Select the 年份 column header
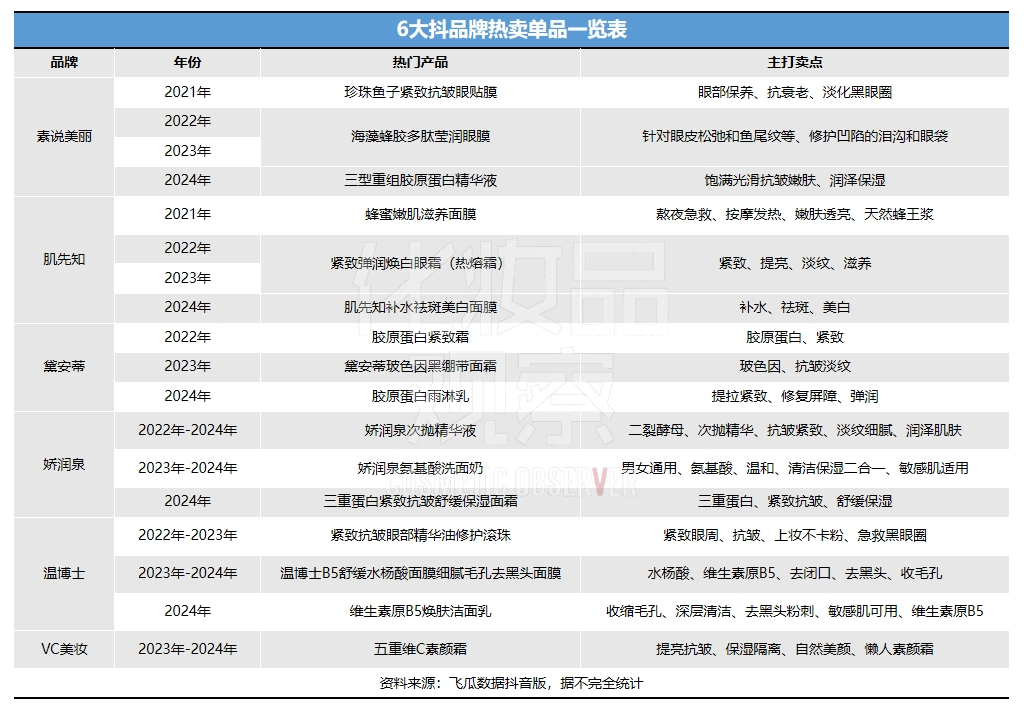 click(x=187, y=62)
